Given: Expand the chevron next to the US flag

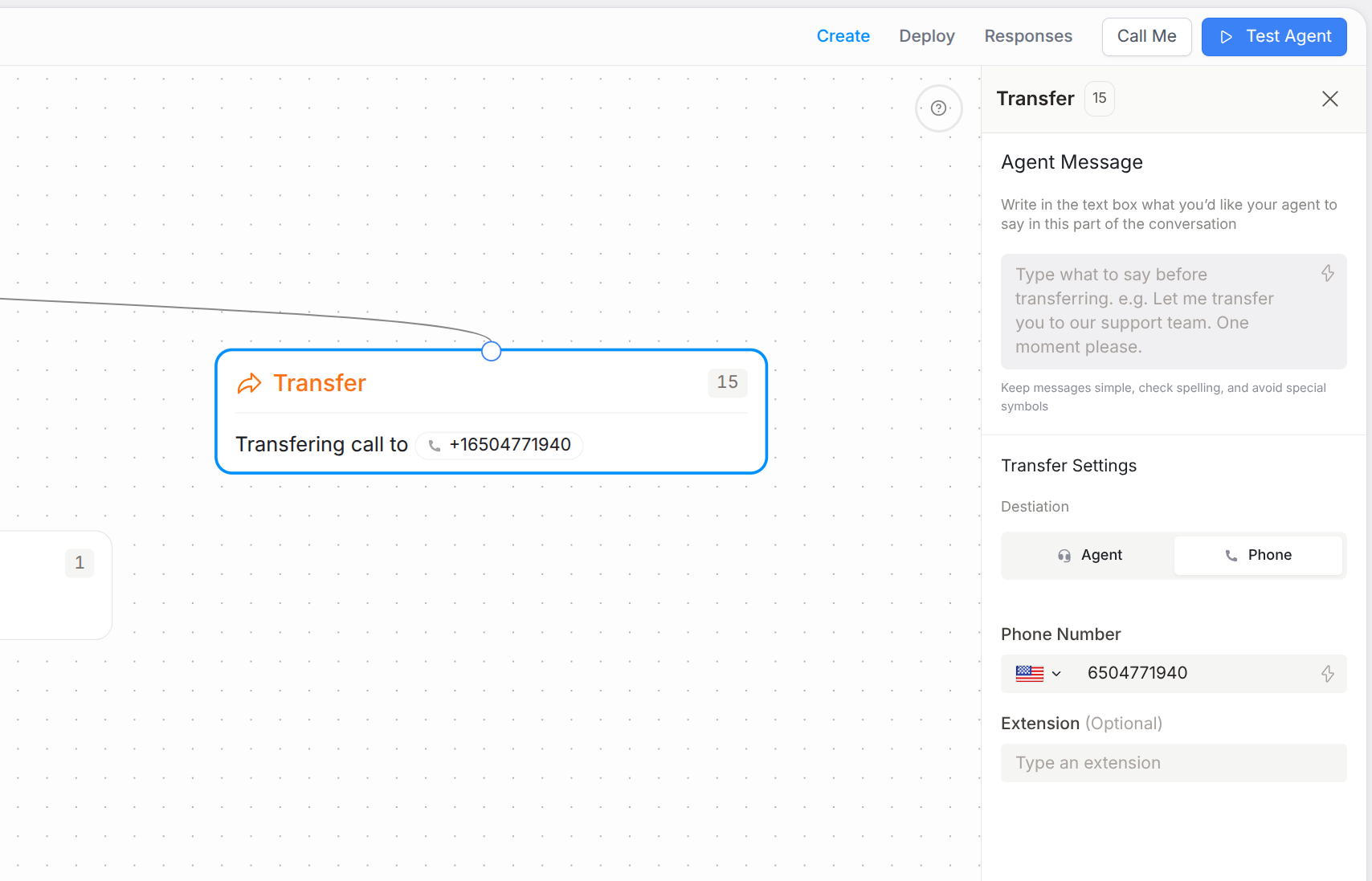Looking at the screenshot, I should click(x=1056, y=674).
